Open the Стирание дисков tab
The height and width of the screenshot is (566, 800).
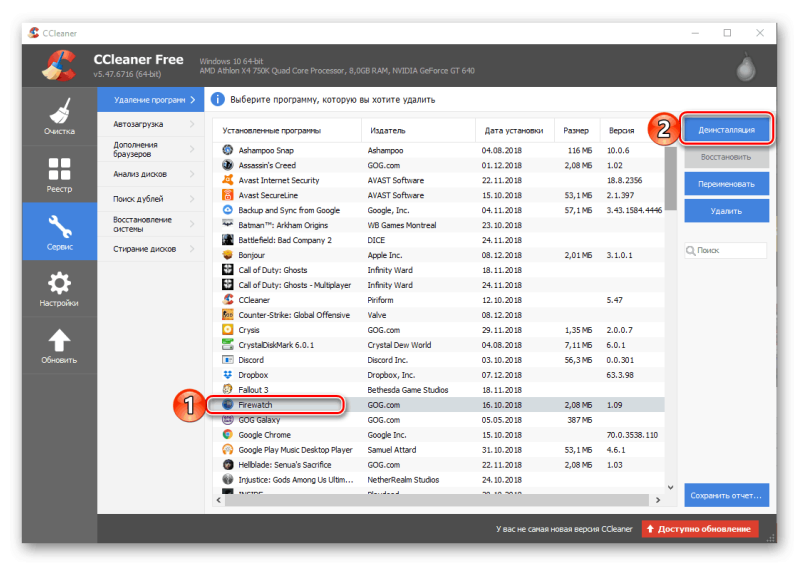pos(151,249)
